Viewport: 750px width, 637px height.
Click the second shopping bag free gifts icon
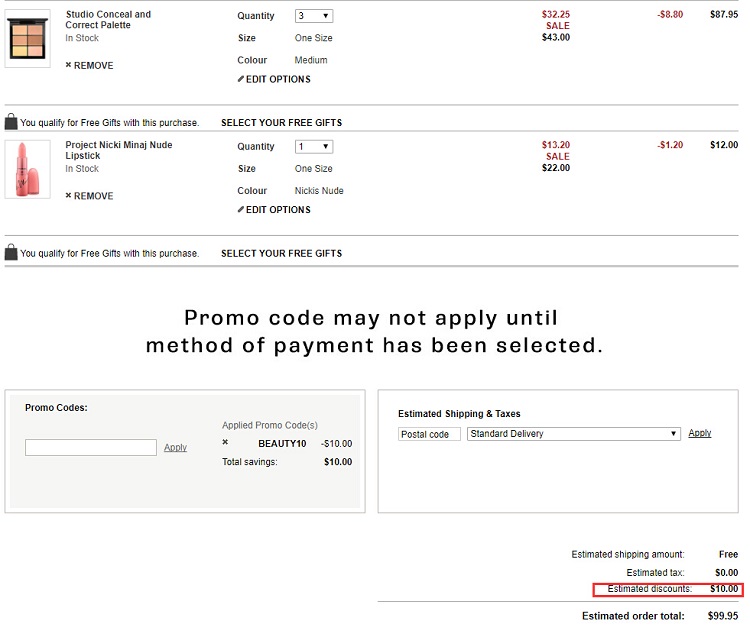pos(11,253)
